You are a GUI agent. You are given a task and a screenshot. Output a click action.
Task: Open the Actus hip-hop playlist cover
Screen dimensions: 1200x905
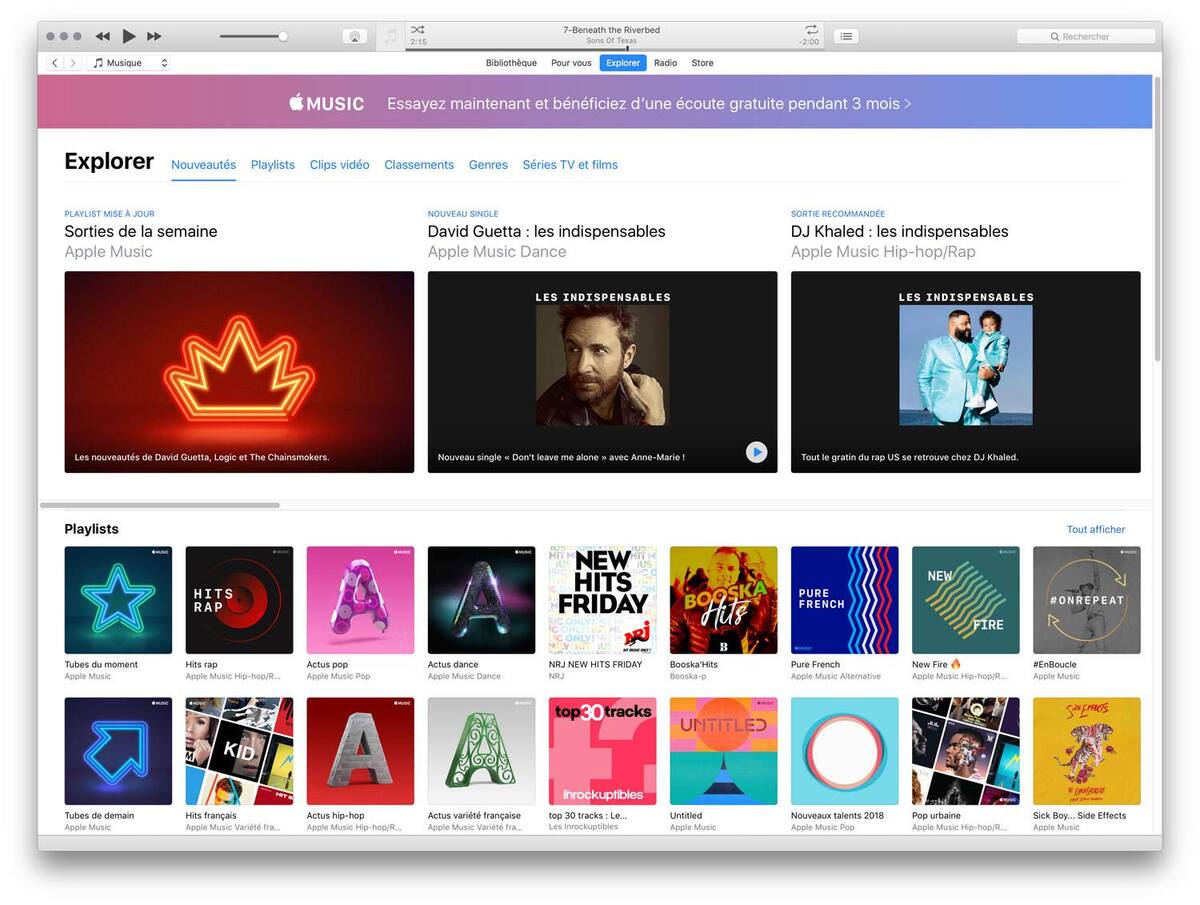[360, 751]
